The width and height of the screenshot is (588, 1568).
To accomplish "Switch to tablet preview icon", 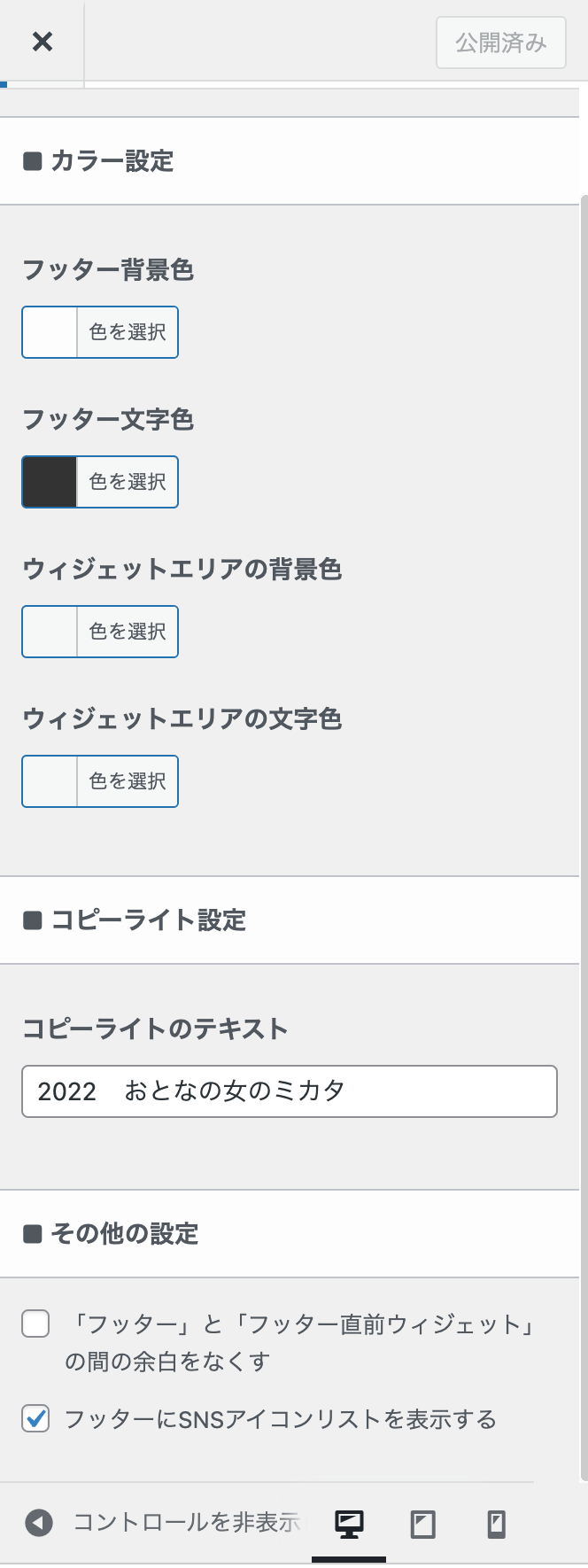I will [423, 1524].
